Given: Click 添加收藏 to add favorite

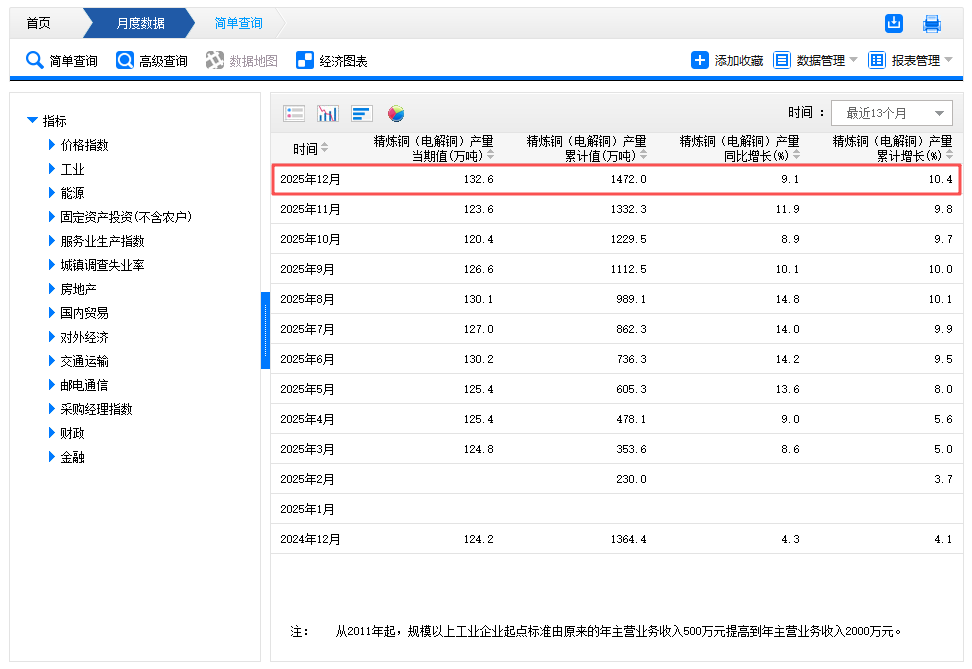Looking at the screenshot, I should (727, 61).
